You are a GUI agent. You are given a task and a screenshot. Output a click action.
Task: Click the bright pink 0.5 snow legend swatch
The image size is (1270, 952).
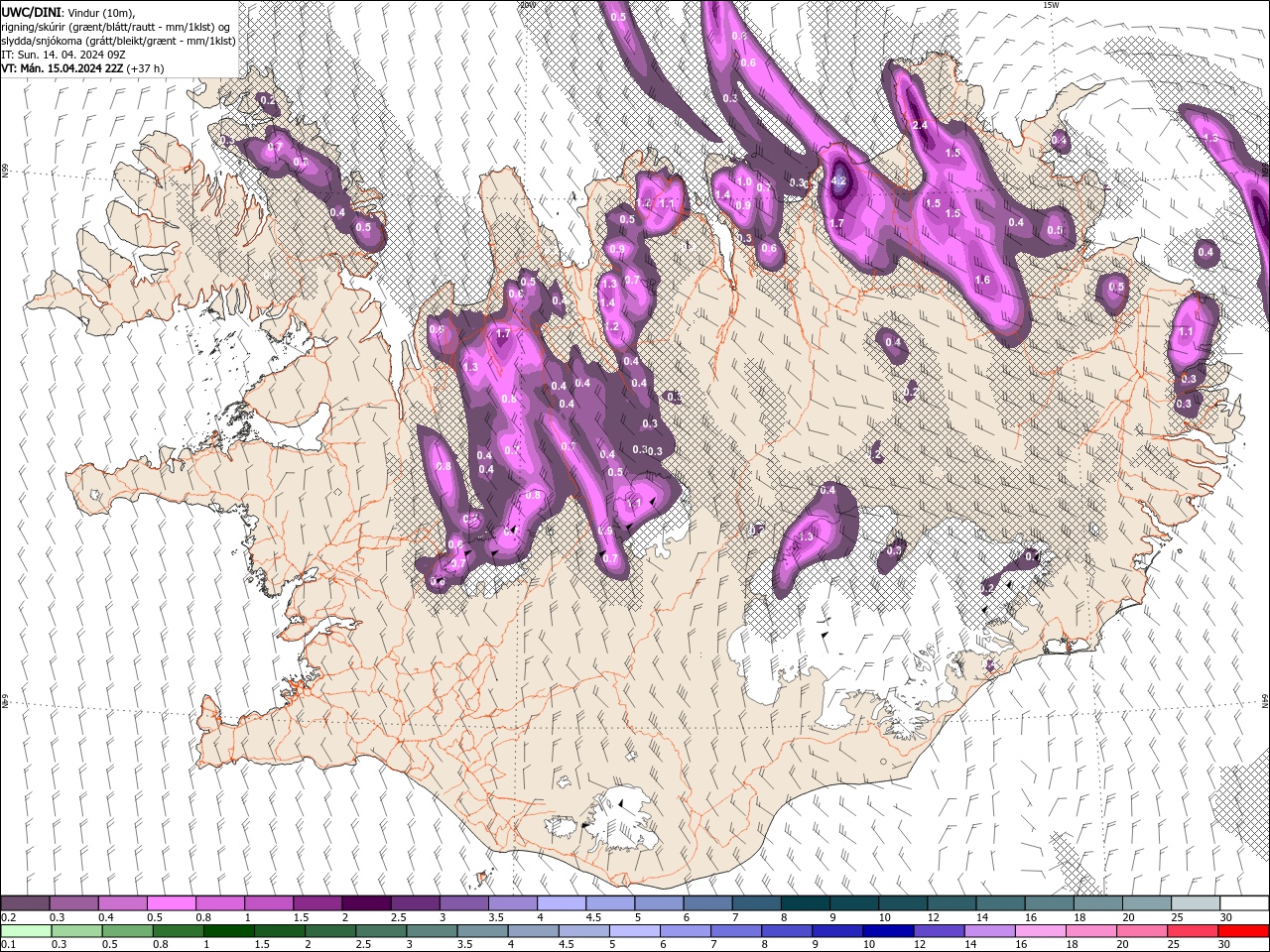coord(171,903)
